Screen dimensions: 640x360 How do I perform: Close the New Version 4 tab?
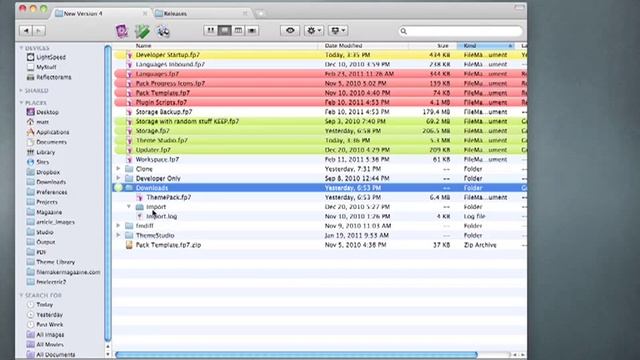[x=145, y=13]
